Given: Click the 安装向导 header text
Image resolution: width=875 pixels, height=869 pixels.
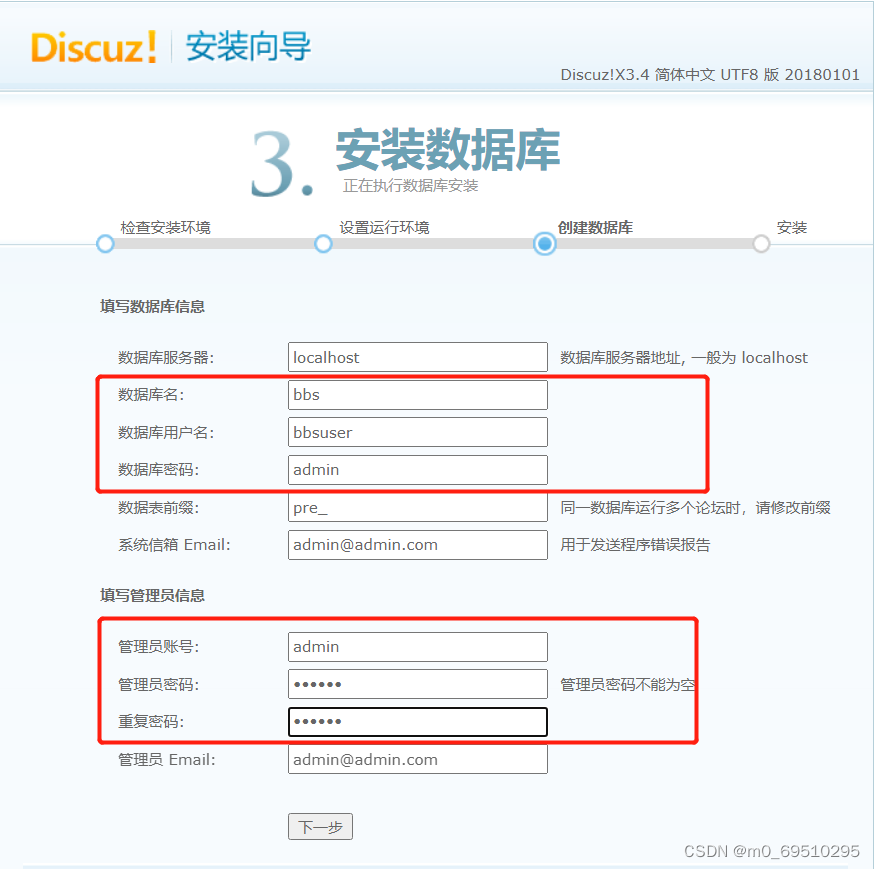Looking at the screenshot, I should (246, 48).
